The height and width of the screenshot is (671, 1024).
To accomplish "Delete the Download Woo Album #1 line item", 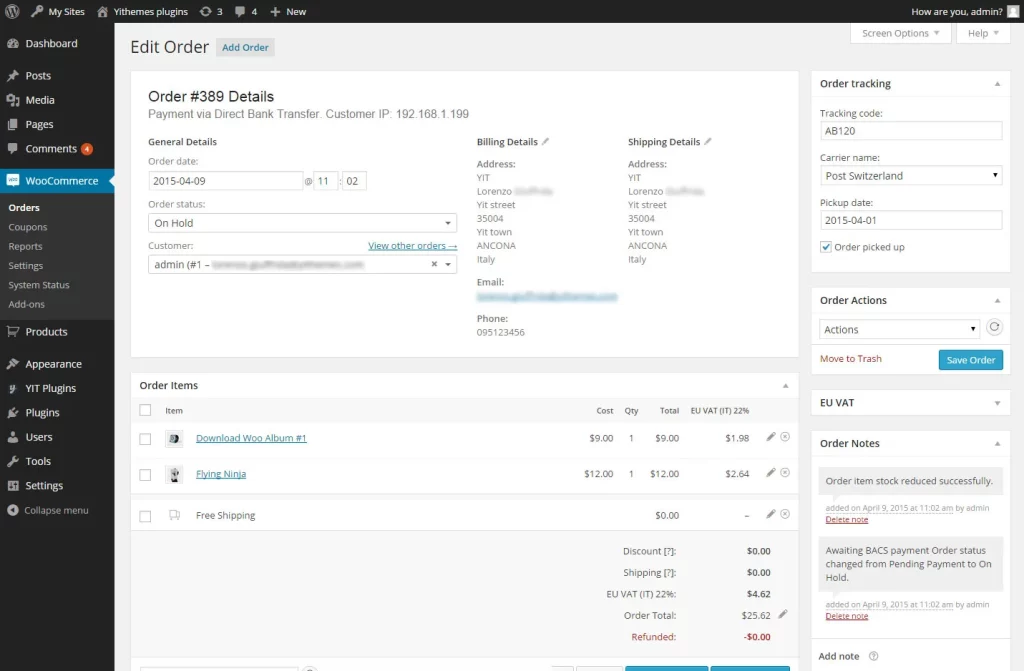I will coord(785,437).
